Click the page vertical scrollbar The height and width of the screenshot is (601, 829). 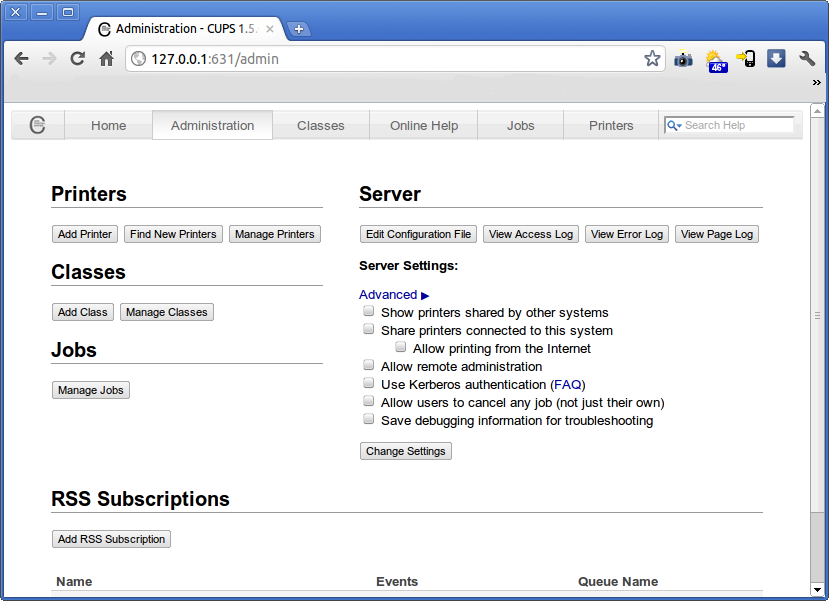818,316
